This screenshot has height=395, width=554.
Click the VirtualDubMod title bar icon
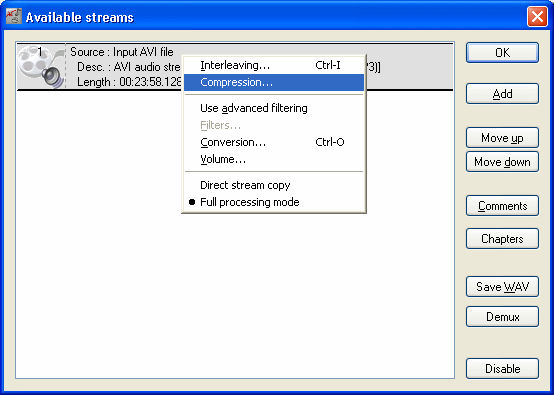pos(14,17)
